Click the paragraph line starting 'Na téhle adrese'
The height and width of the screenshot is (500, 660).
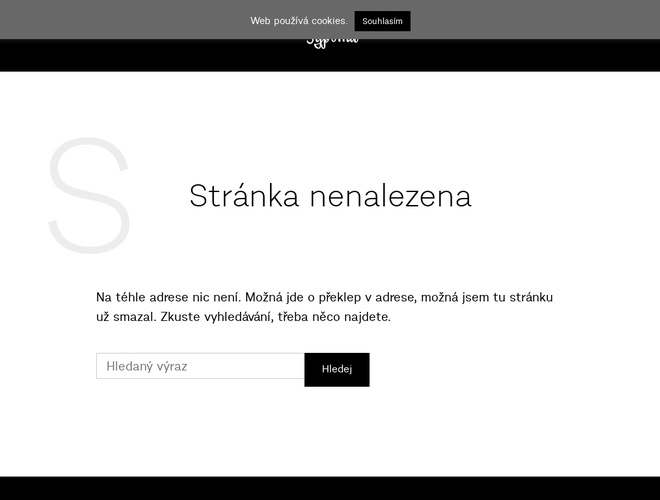point(324,297)
